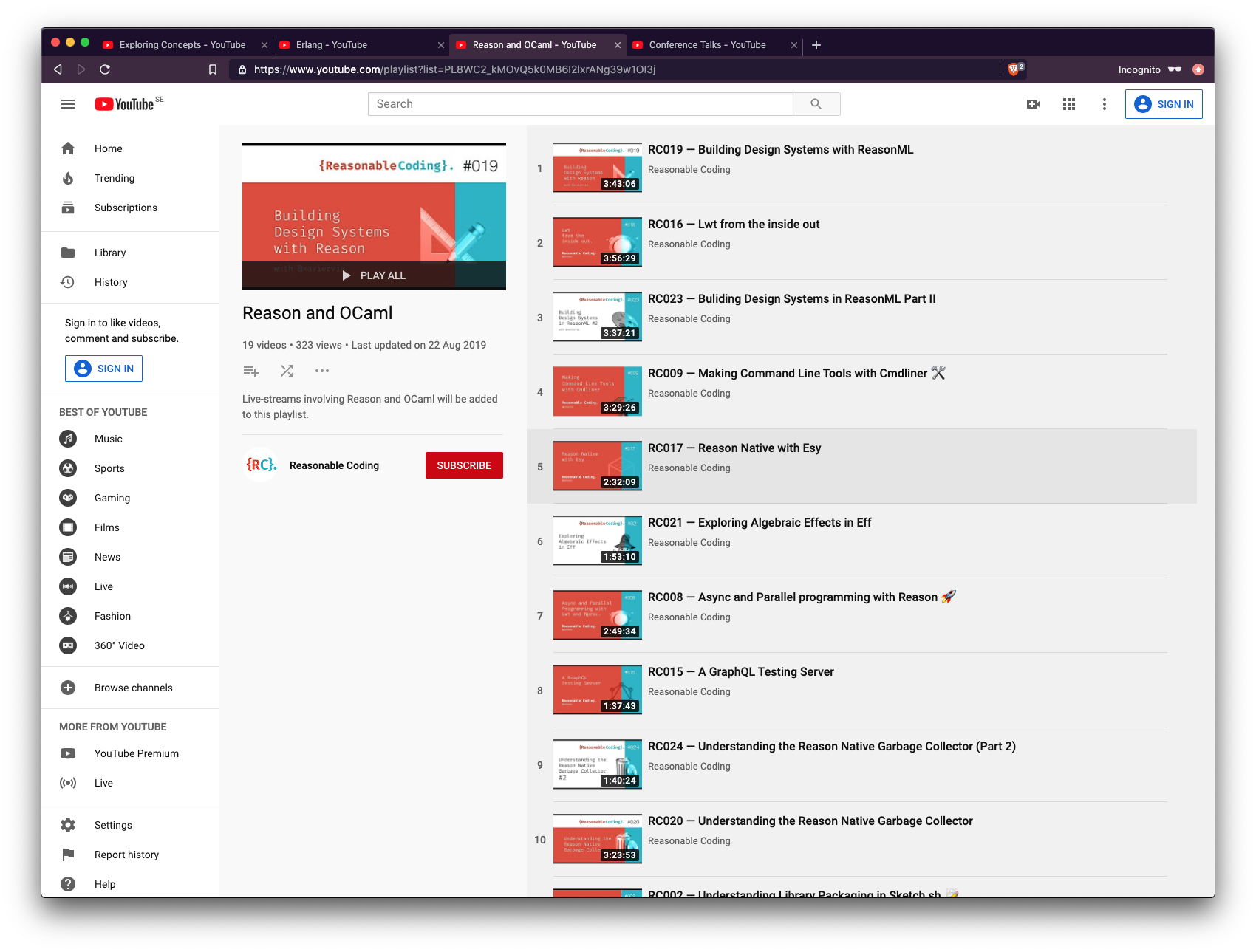Select the Music category in sidebar
Viewport: 1256px width, 952px height.
108,439
